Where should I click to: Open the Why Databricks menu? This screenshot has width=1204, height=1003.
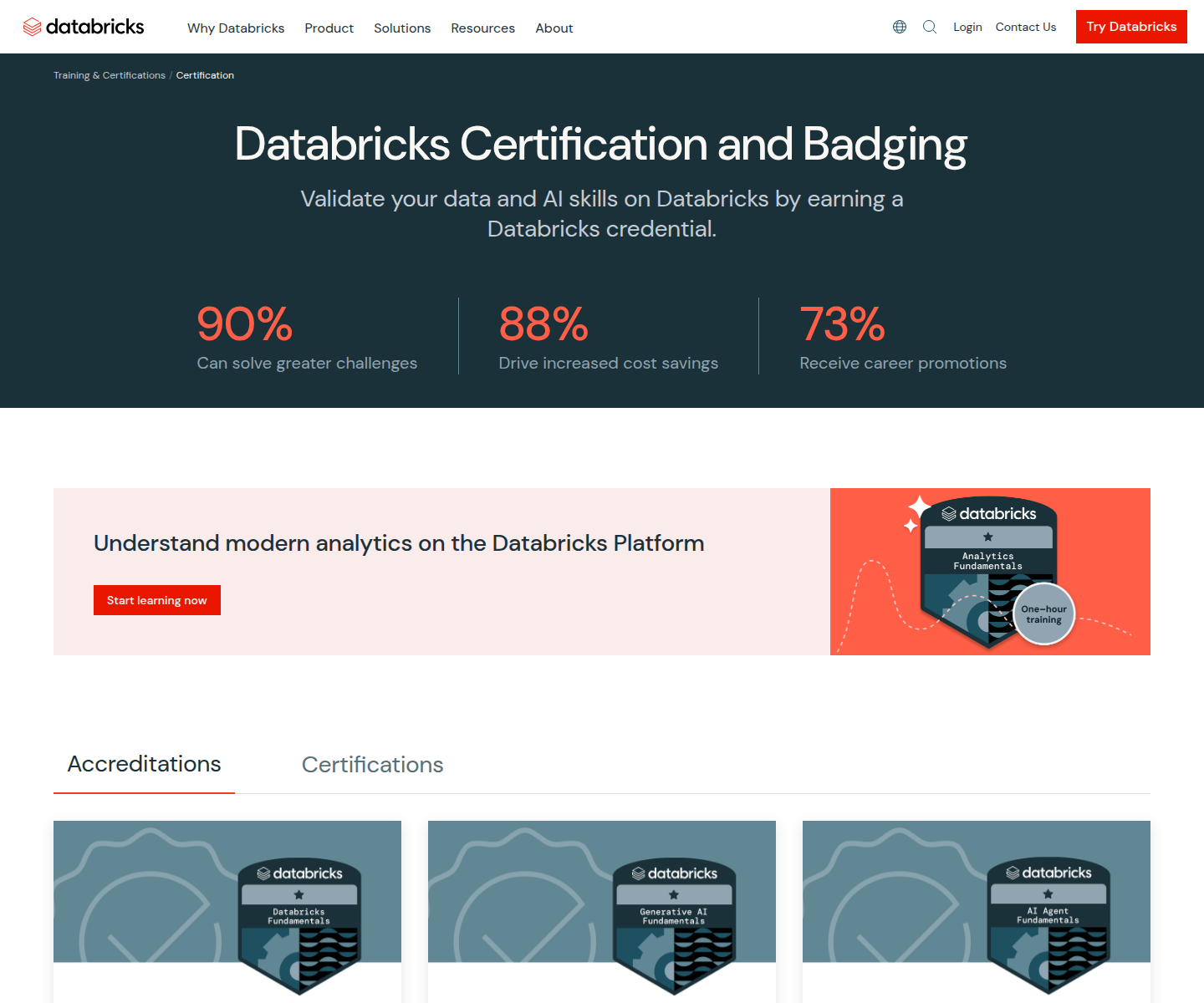tap(236, 28)
